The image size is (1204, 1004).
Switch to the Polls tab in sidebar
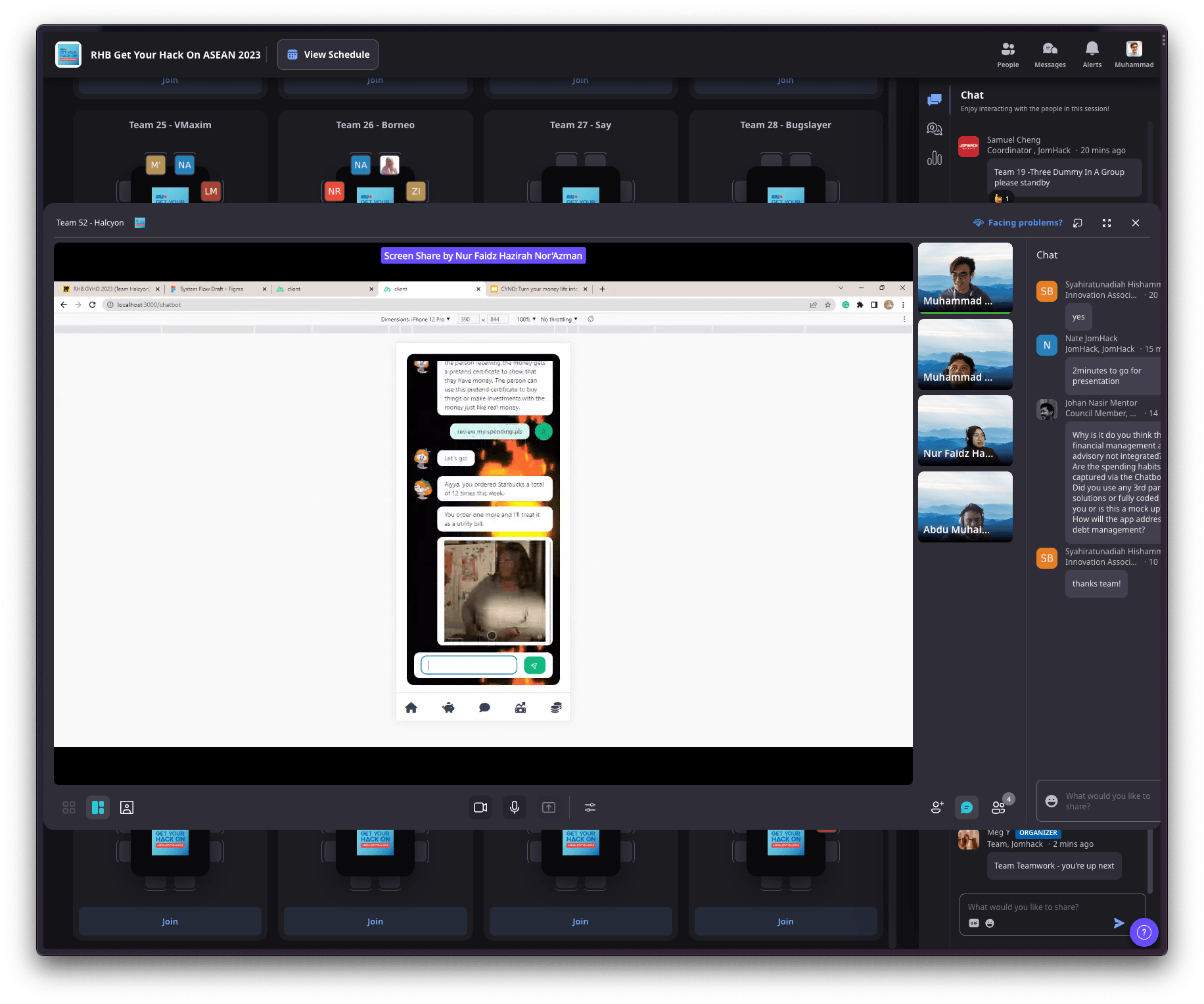934,158
